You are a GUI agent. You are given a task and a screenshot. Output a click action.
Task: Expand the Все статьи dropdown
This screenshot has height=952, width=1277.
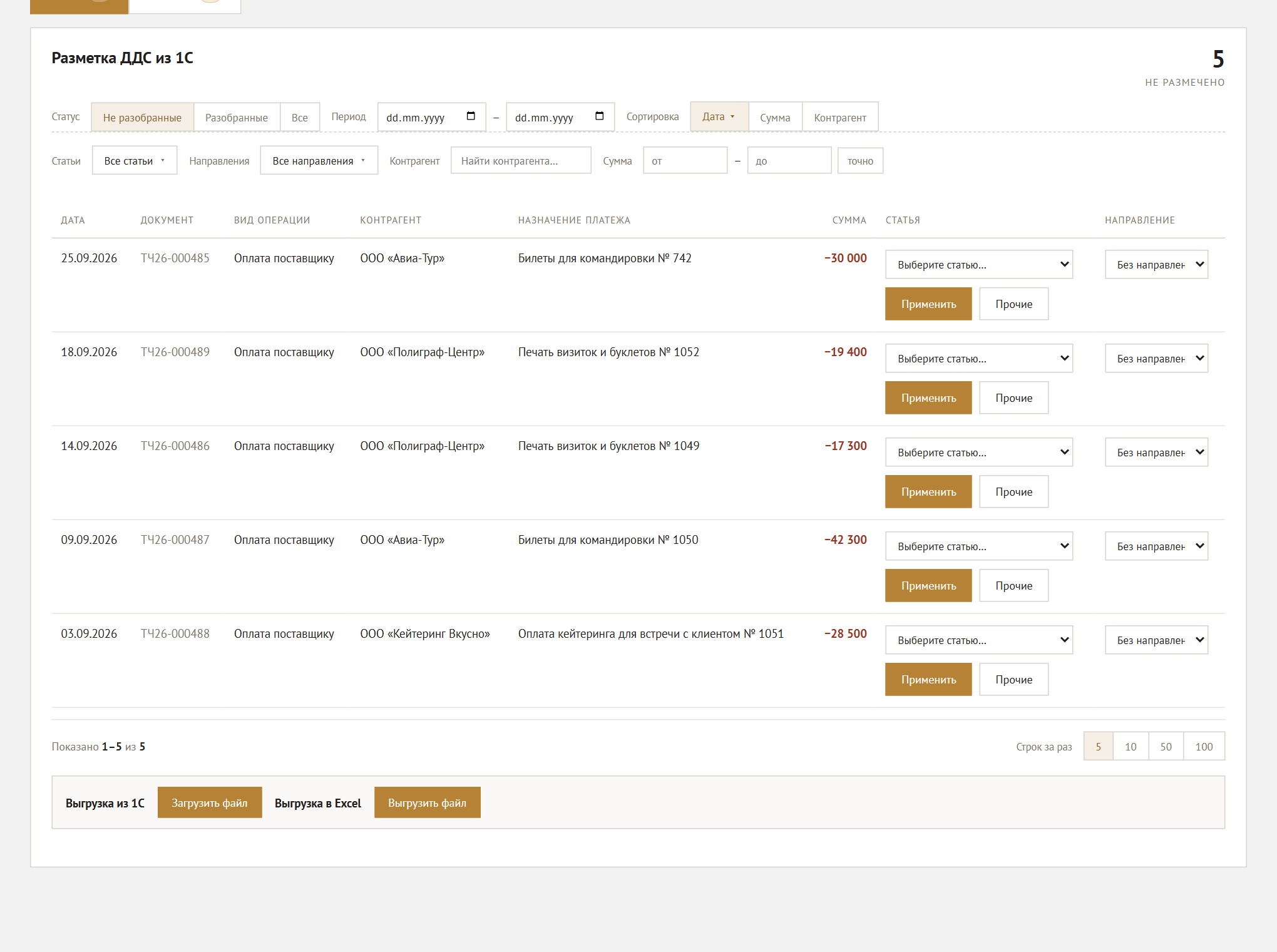tap(135, 161)
